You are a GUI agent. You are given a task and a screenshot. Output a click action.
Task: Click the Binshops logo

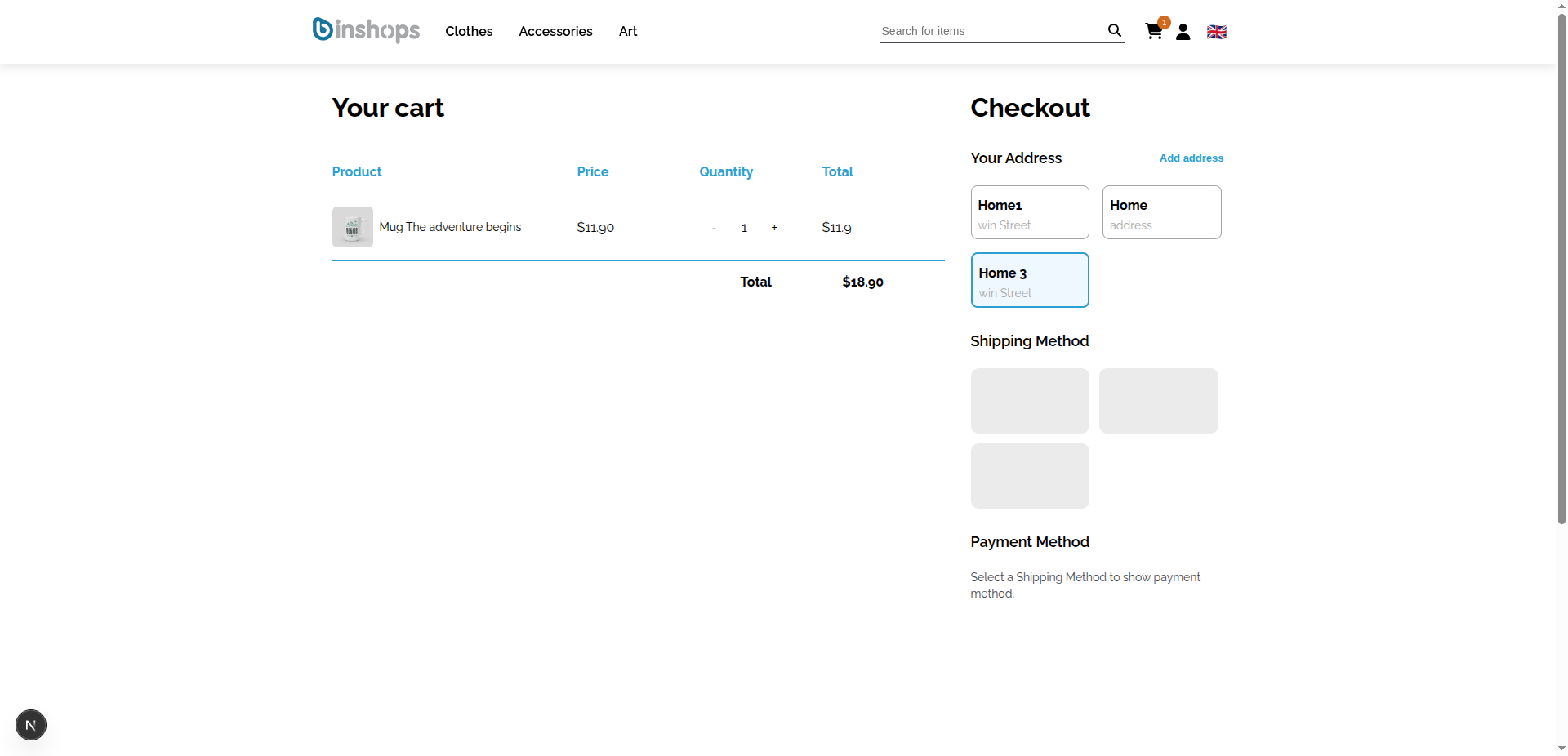click(x=366, y=30)
